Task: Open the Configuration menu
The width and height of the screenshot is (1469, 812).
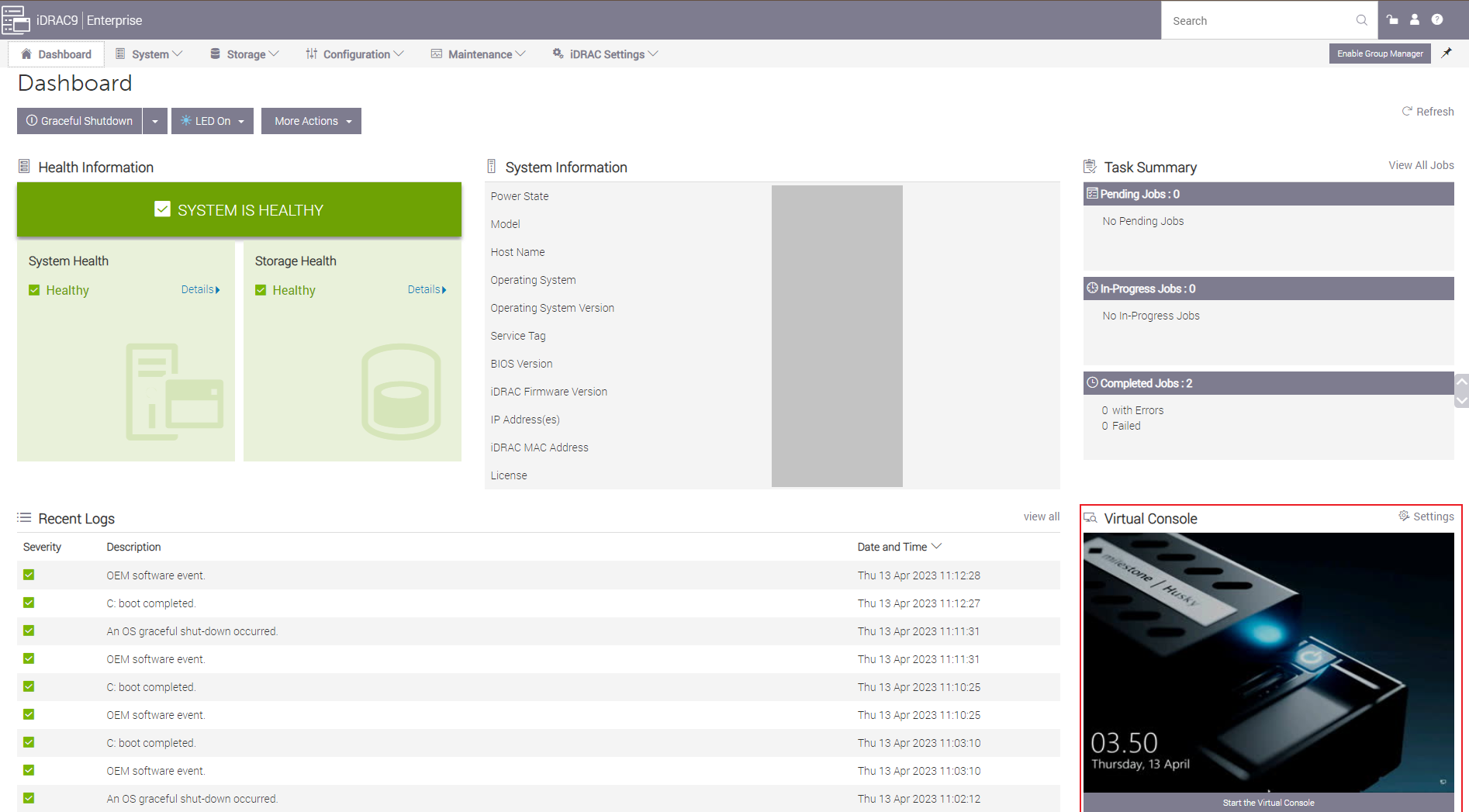Action: click(355, 54)
